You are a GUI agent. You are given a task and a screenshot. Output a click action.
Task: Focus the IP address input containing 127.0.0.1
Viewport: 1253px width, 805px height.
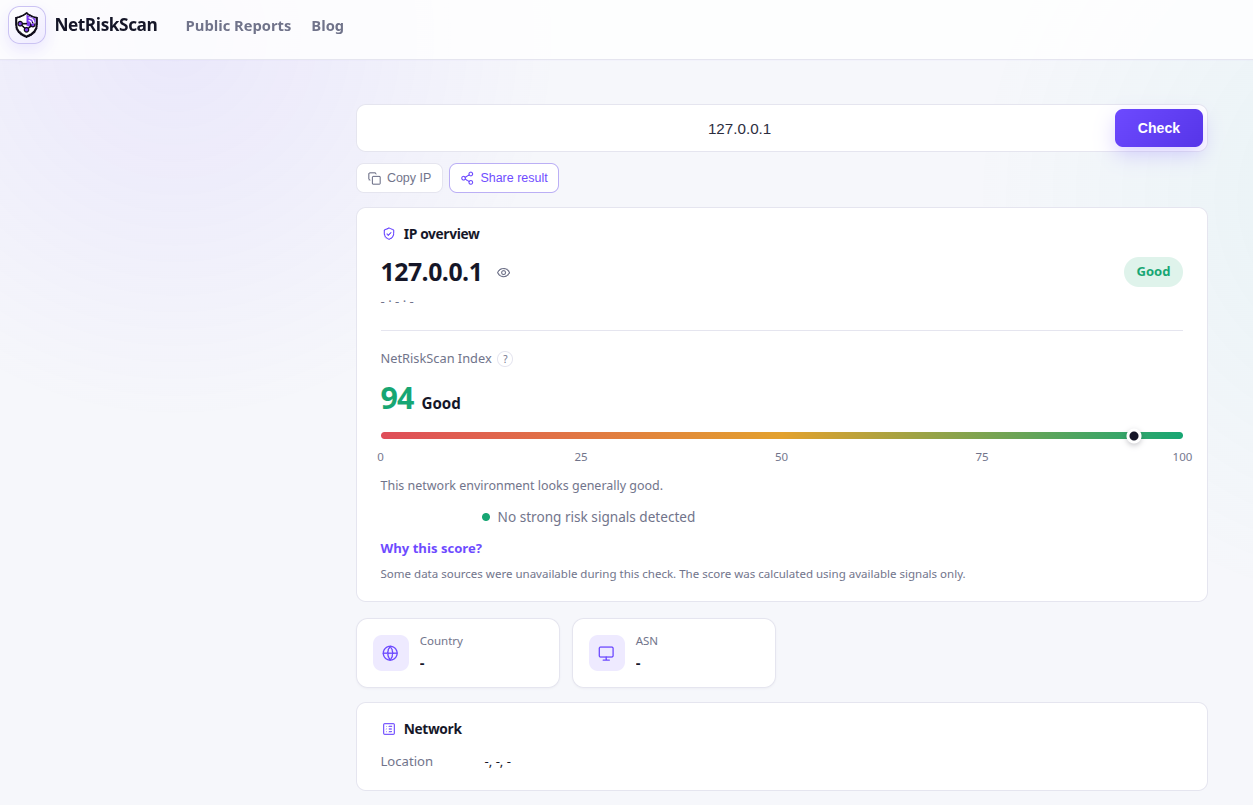[x=739, y=129]
